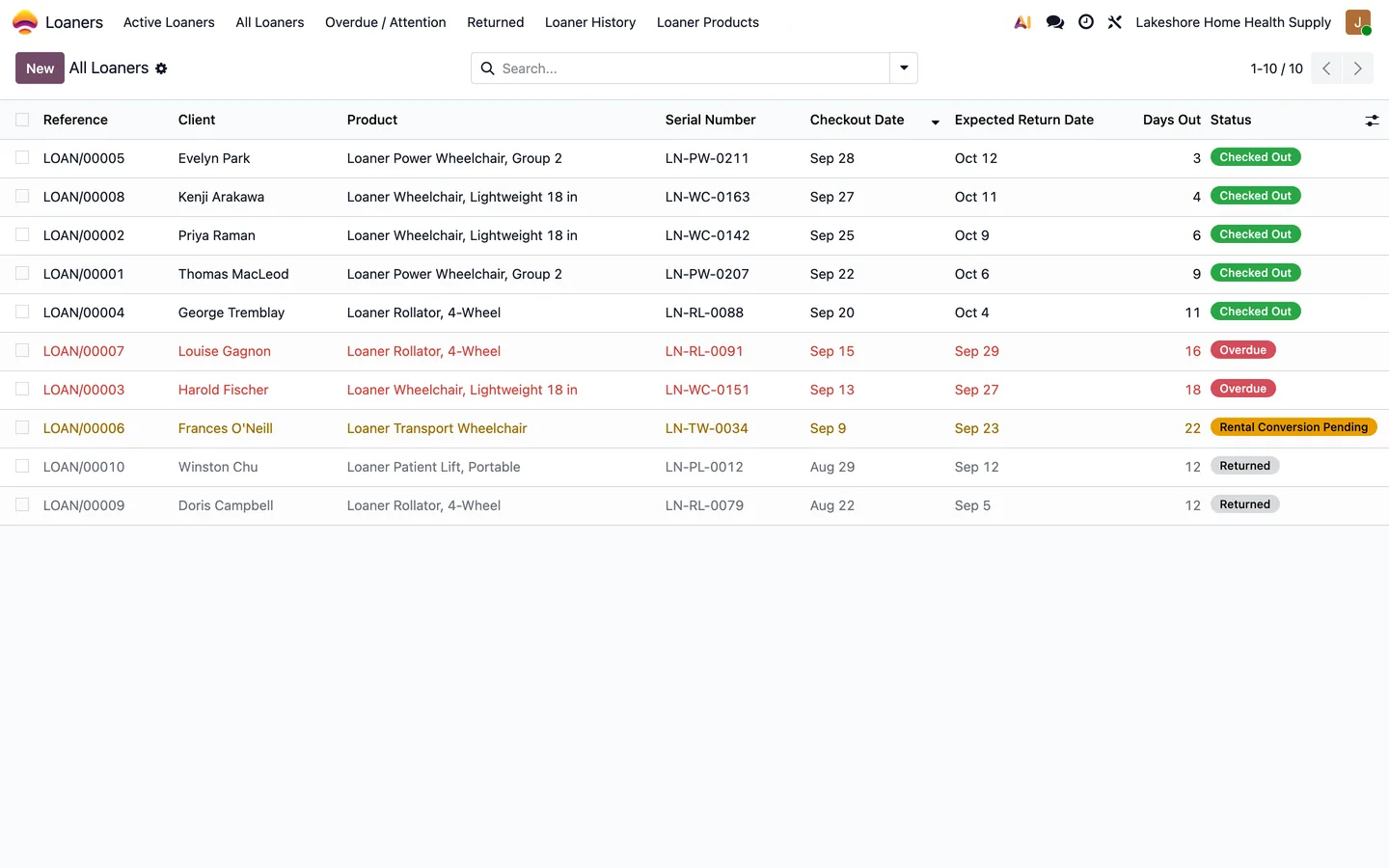Click the Checked Out badge for Evelyn Park

(x=1255, y=157)
